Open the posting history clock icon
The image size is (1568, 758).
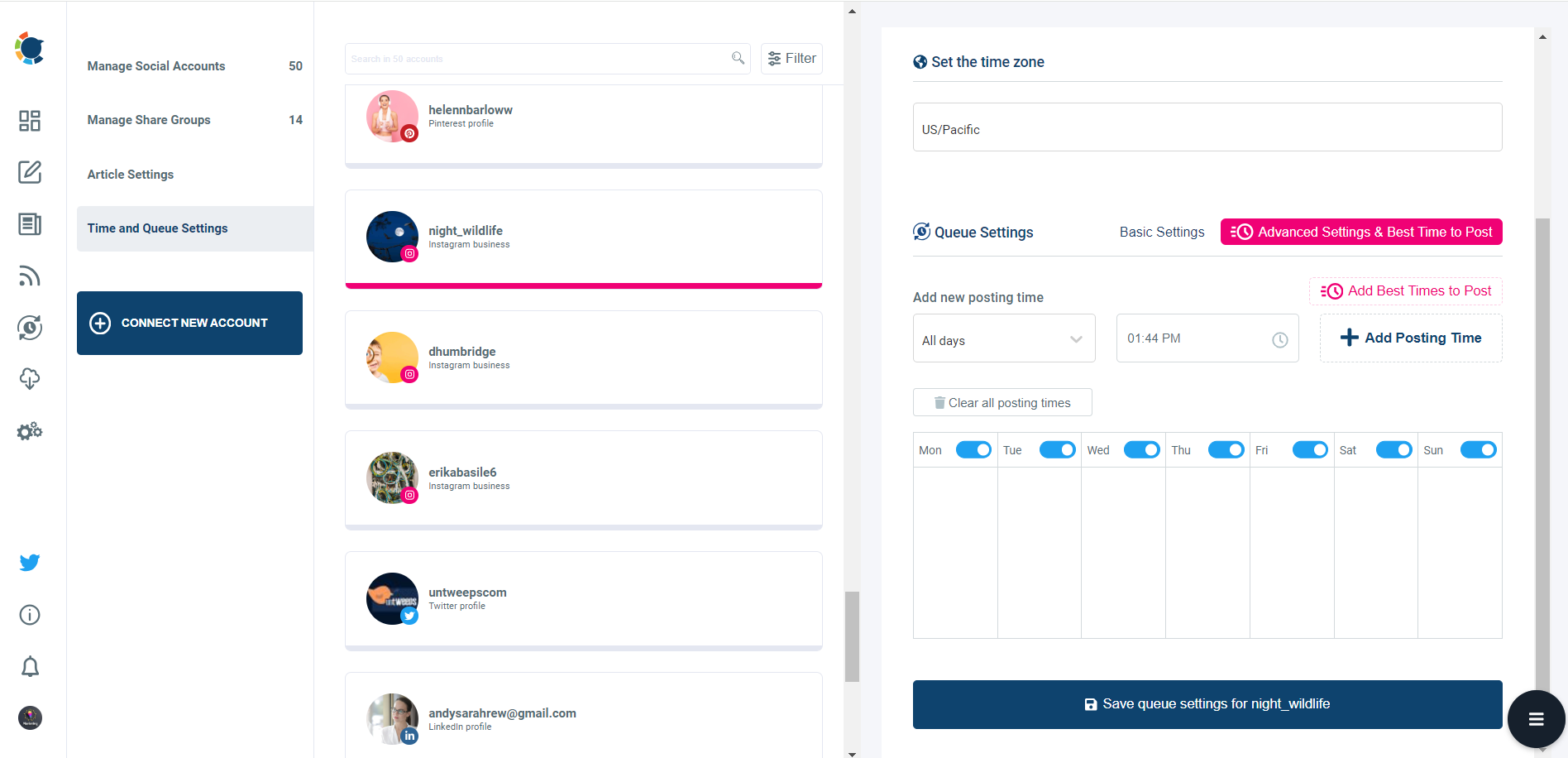(x=30, y=328)
